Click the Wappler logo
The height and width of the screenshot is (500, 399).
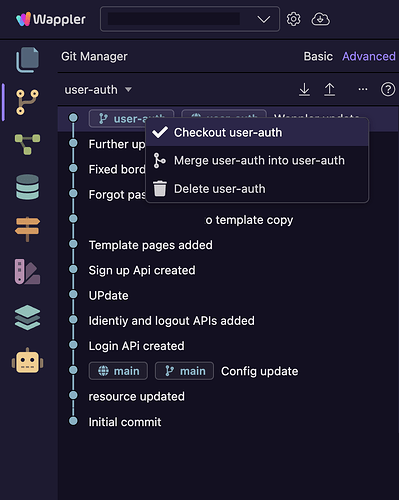pyautogui.click(x=51, y=19)
